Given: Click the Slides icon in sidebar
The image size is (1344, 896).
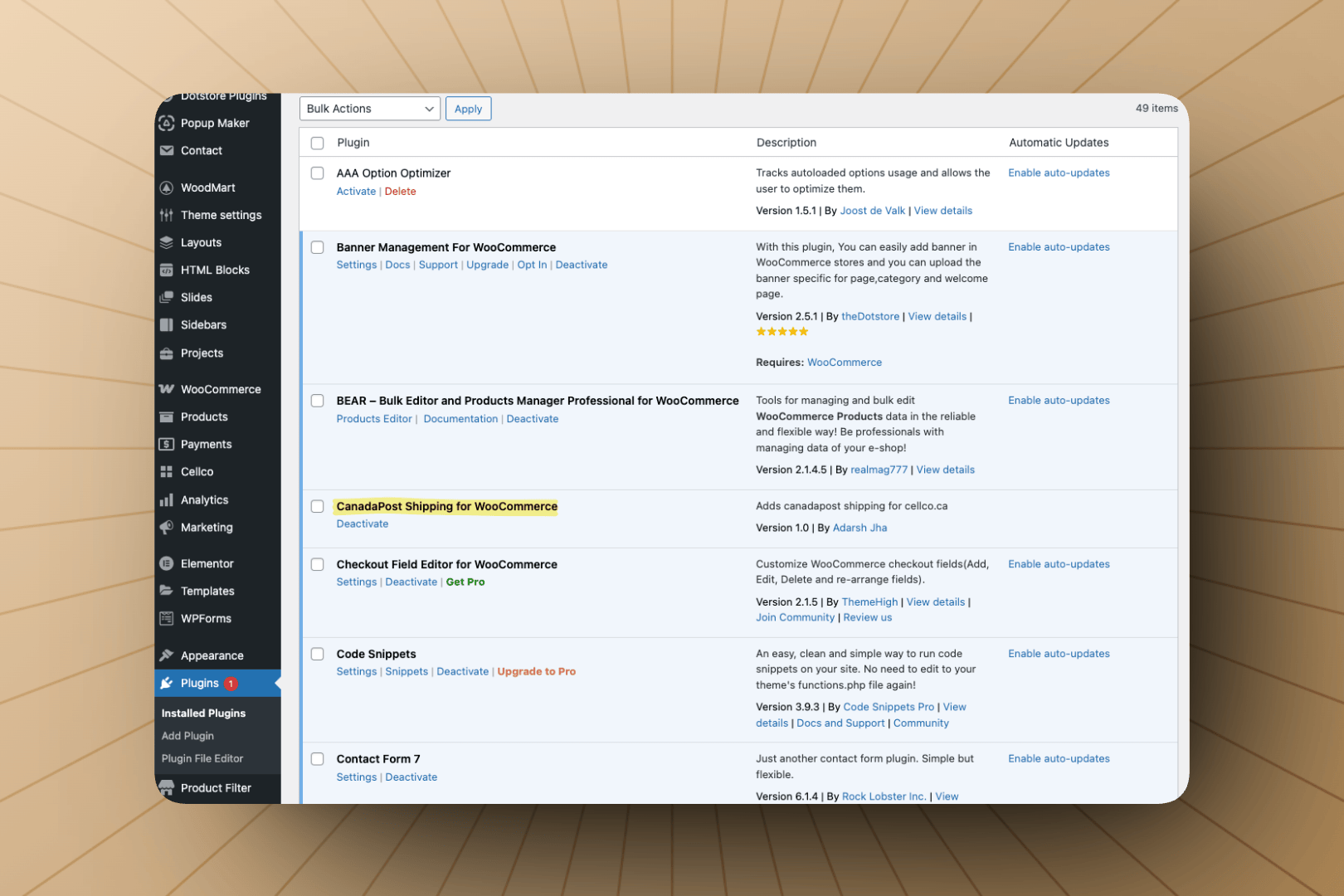Looking at the screenshot, I should point(166,297).
